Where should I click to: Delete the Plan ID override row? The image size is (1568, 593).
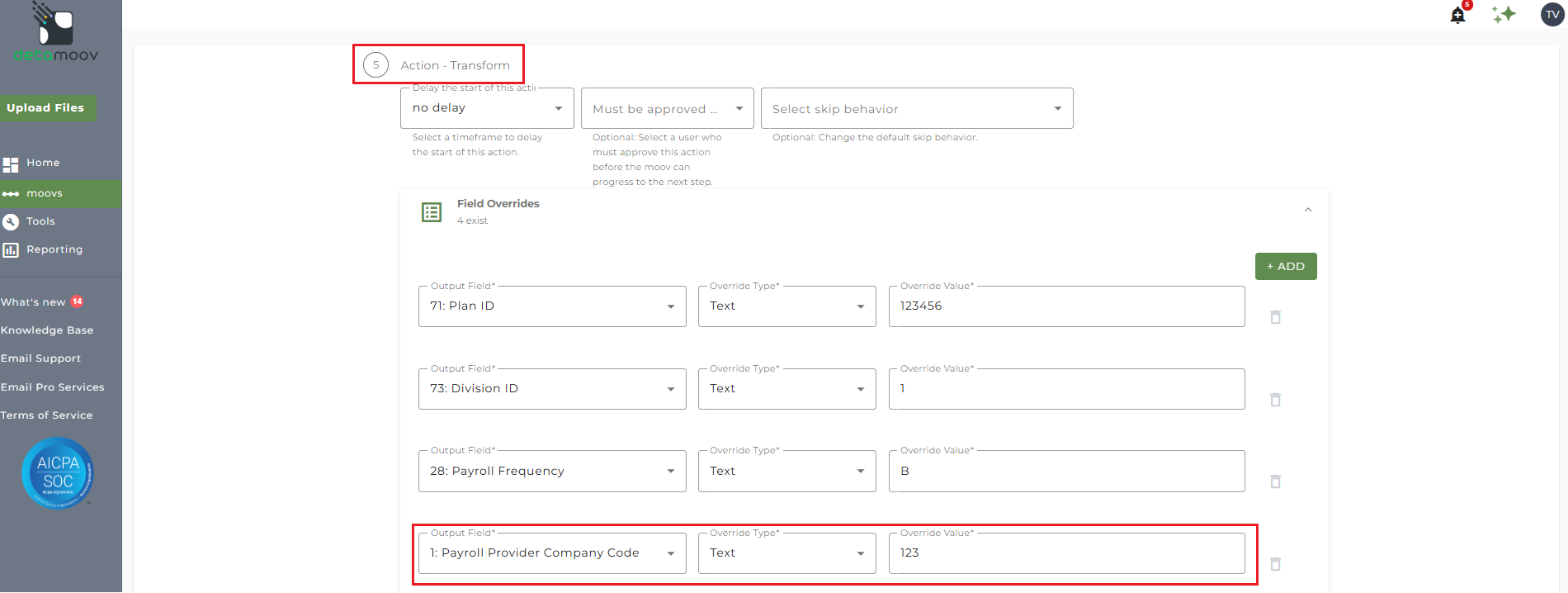[1275, 317]
